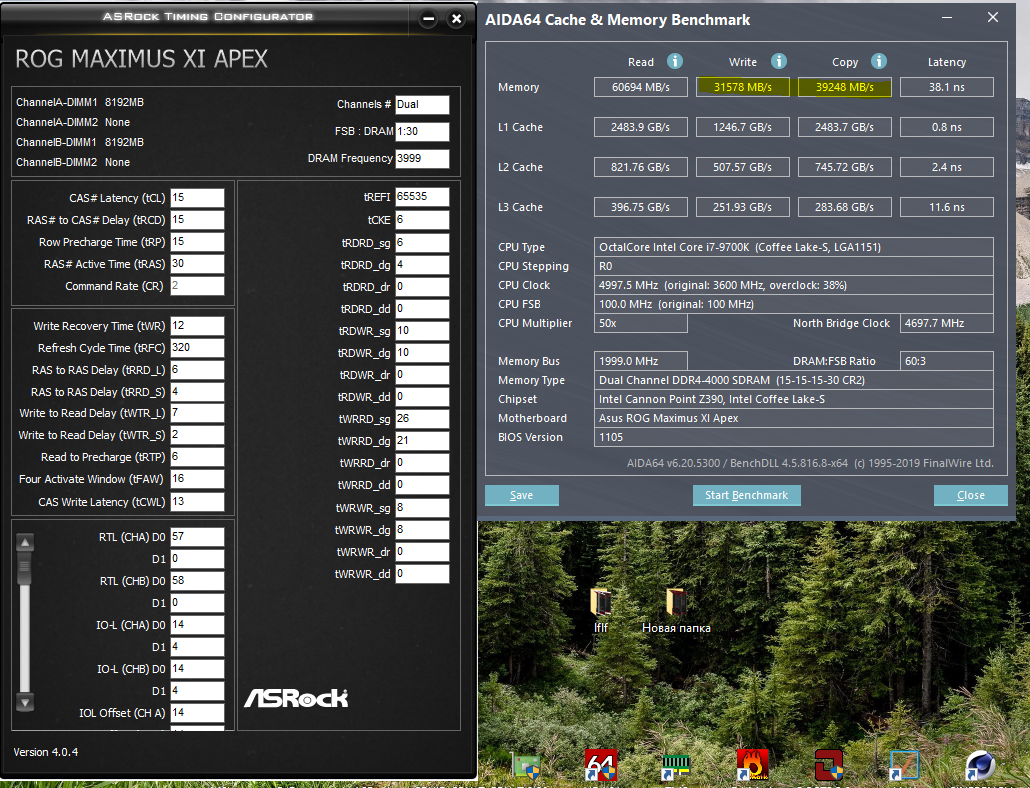Click the Memory Type DDR4-4000 value
The width and height of the screenshot is (1030, 788).
click(794, 380)
